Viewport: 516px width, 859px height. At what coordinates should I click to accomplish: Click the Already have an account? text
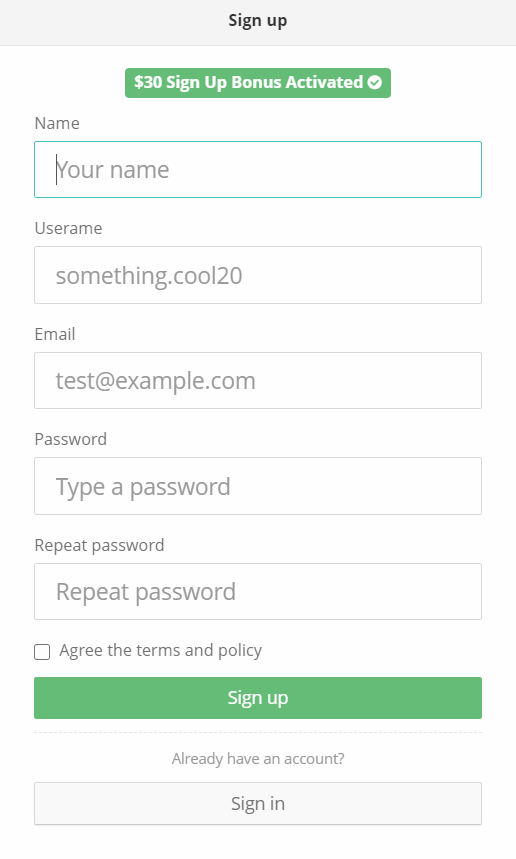click(x=257, y=759)
